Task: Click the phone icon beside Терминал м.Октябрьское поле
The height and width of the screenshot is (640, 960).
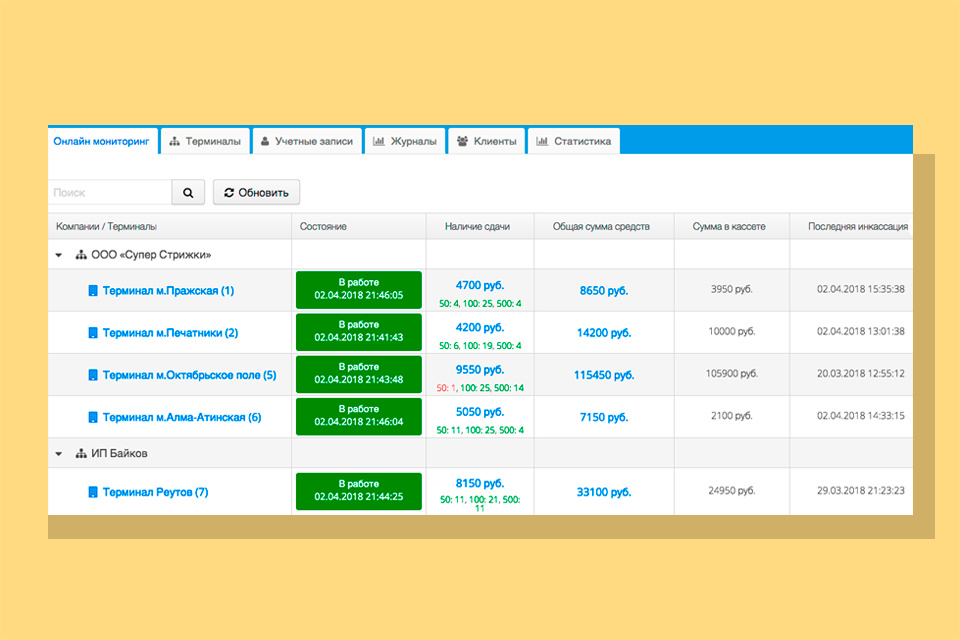Action: [x=93, y=376]
